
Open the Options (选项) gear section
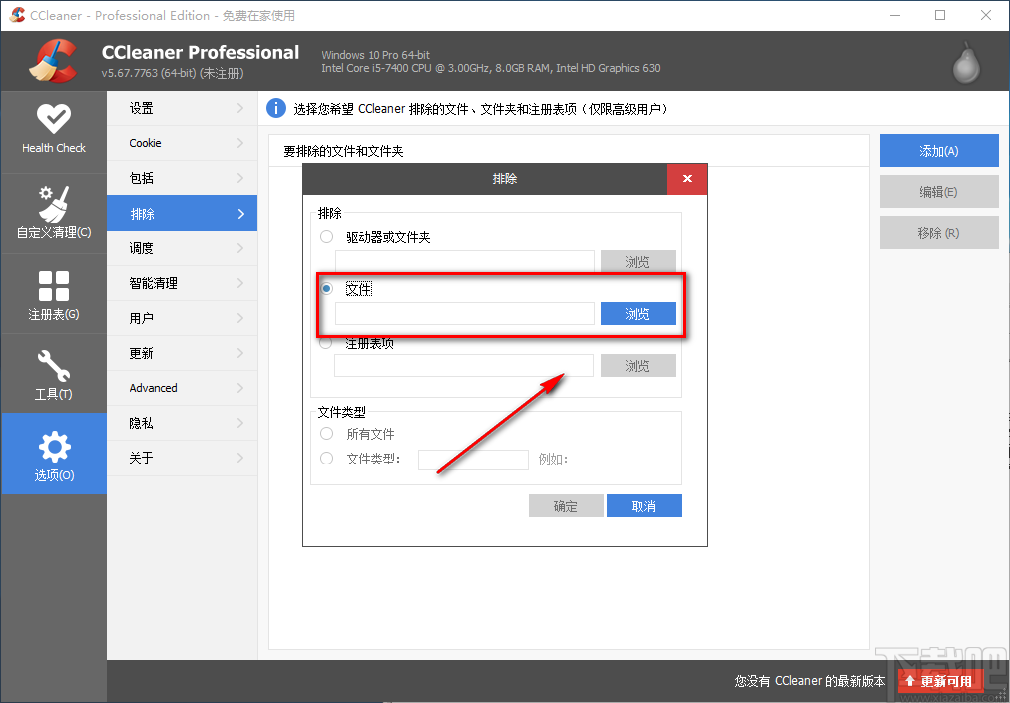[53, 454]
